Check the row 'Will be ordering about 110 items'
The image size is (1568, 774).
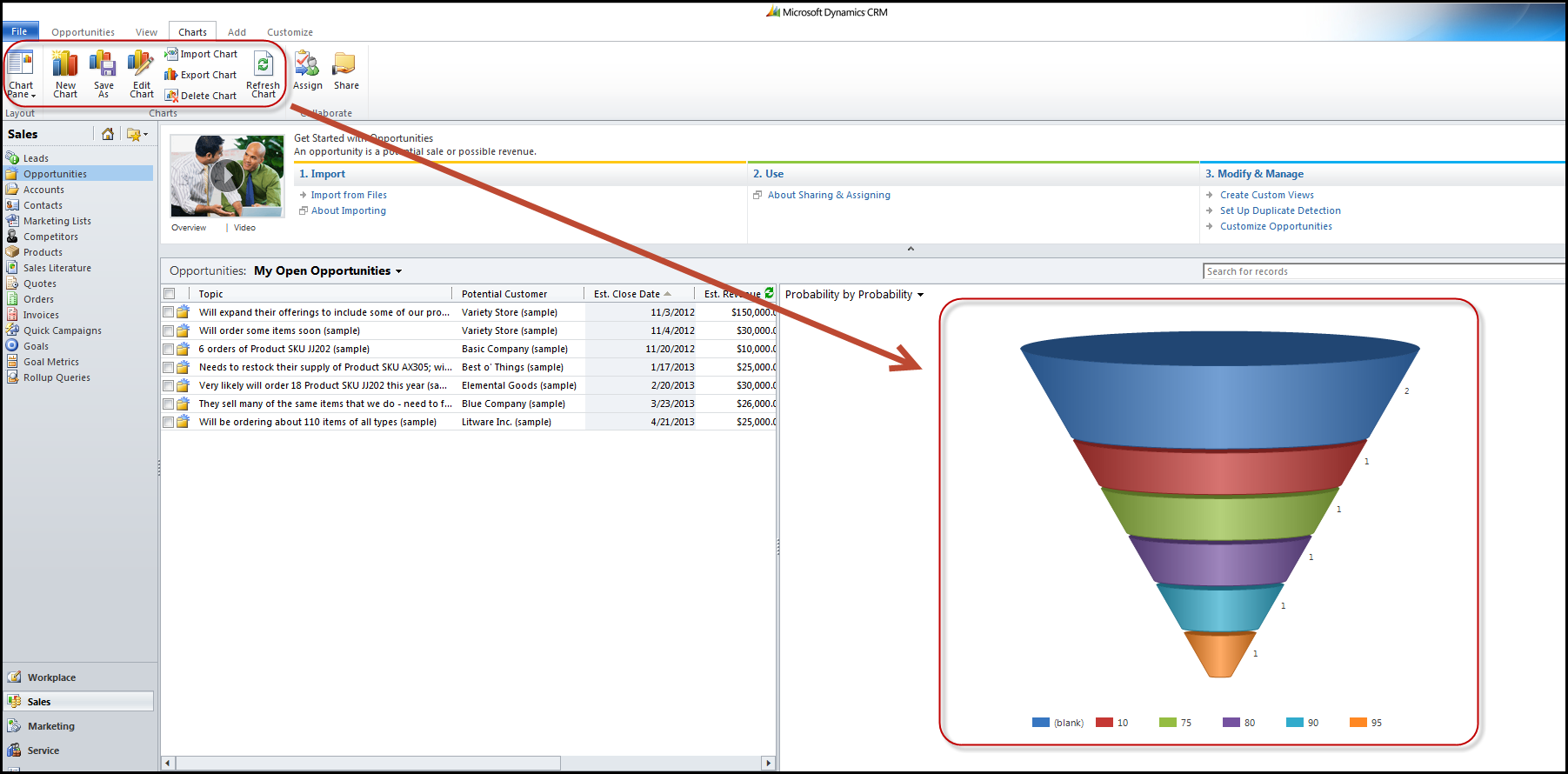tap(168, 422)
